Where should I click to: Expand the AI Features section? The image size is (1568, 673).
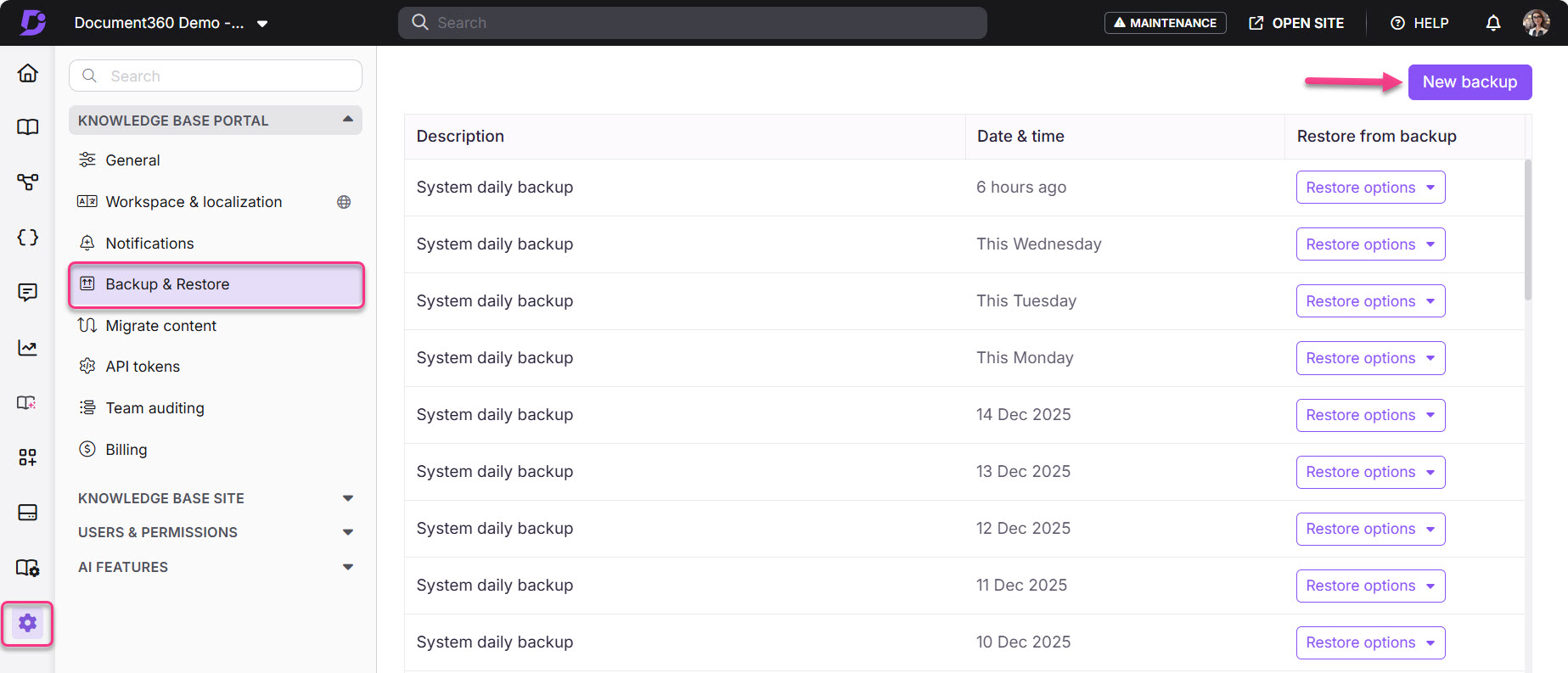348,567
